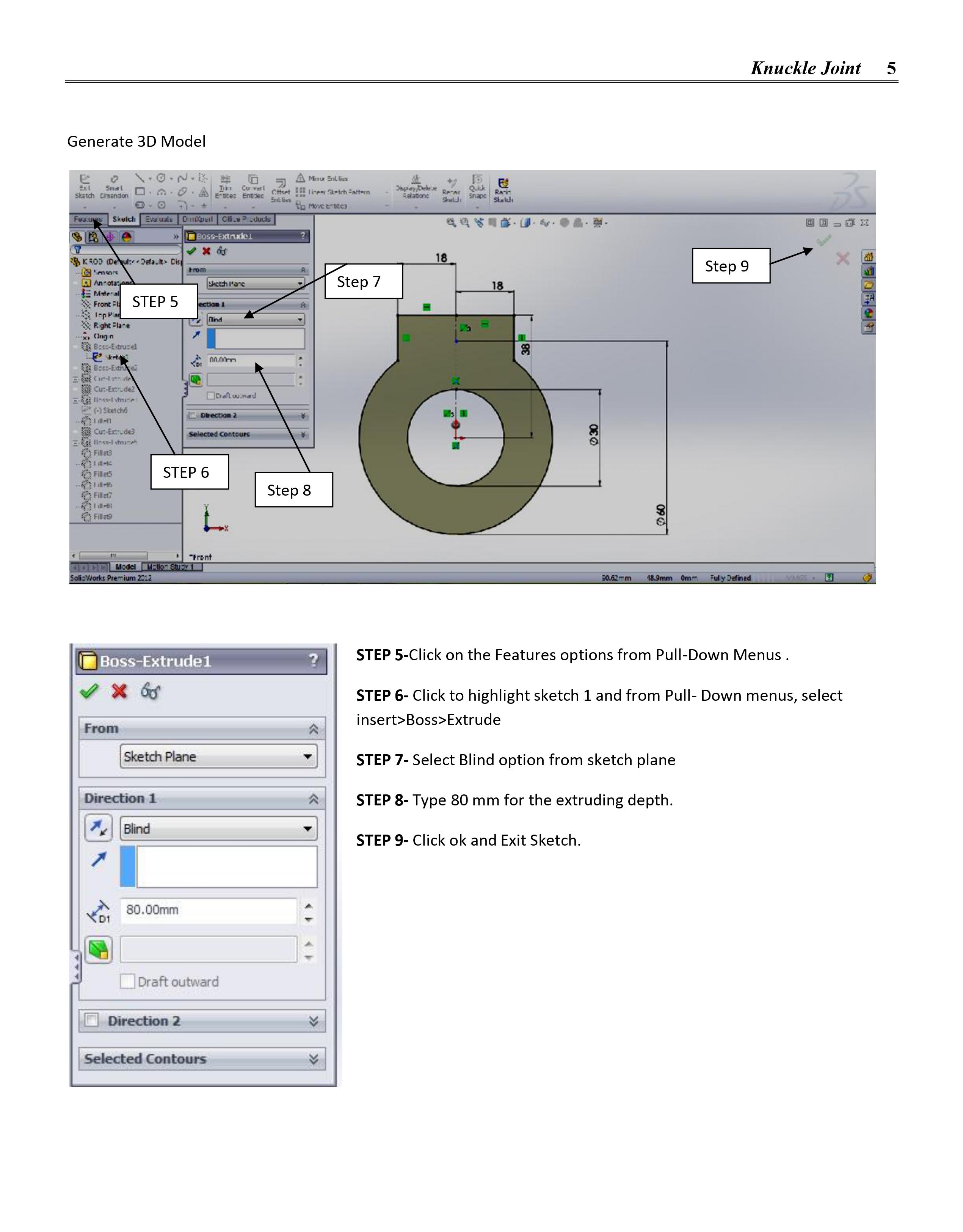Click the green draft on/off icon

pyautogui.click(x=99, y=950)
